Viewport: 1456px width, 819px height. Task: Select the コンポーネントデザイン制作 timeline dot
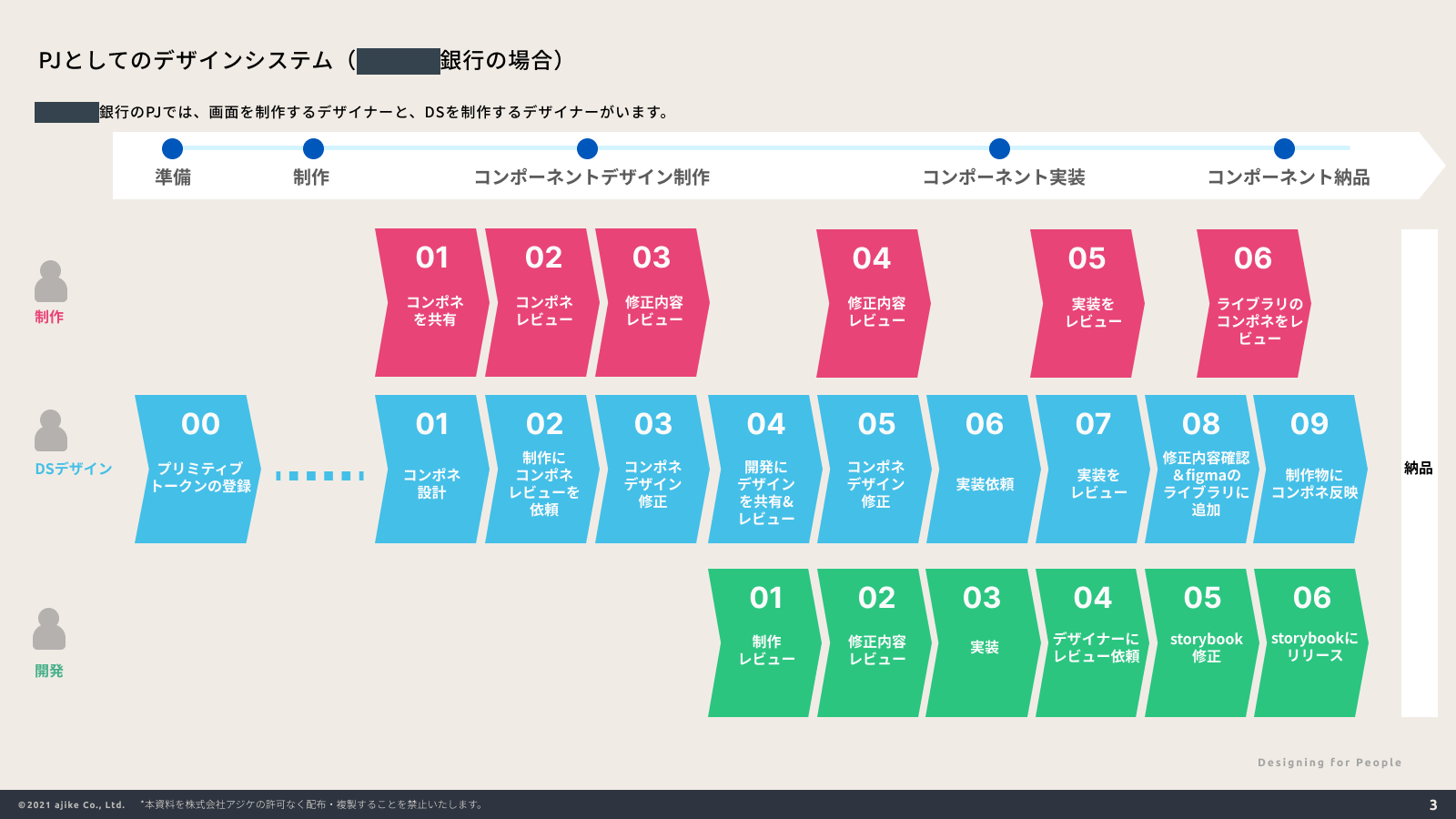pyautogui.click(x=588, y=148)
